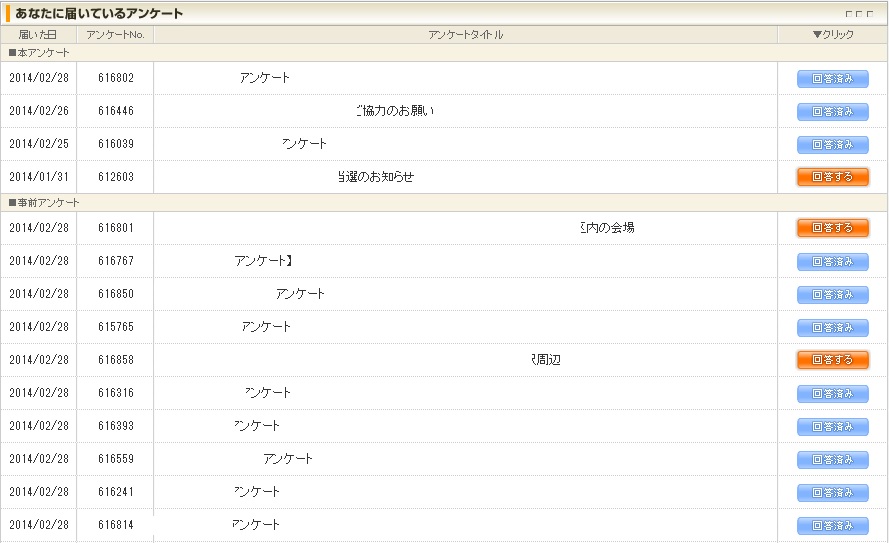Viewport: 889px width, 543px height.
Task: Click survey number 612603
Action: [x=116, y=177]
